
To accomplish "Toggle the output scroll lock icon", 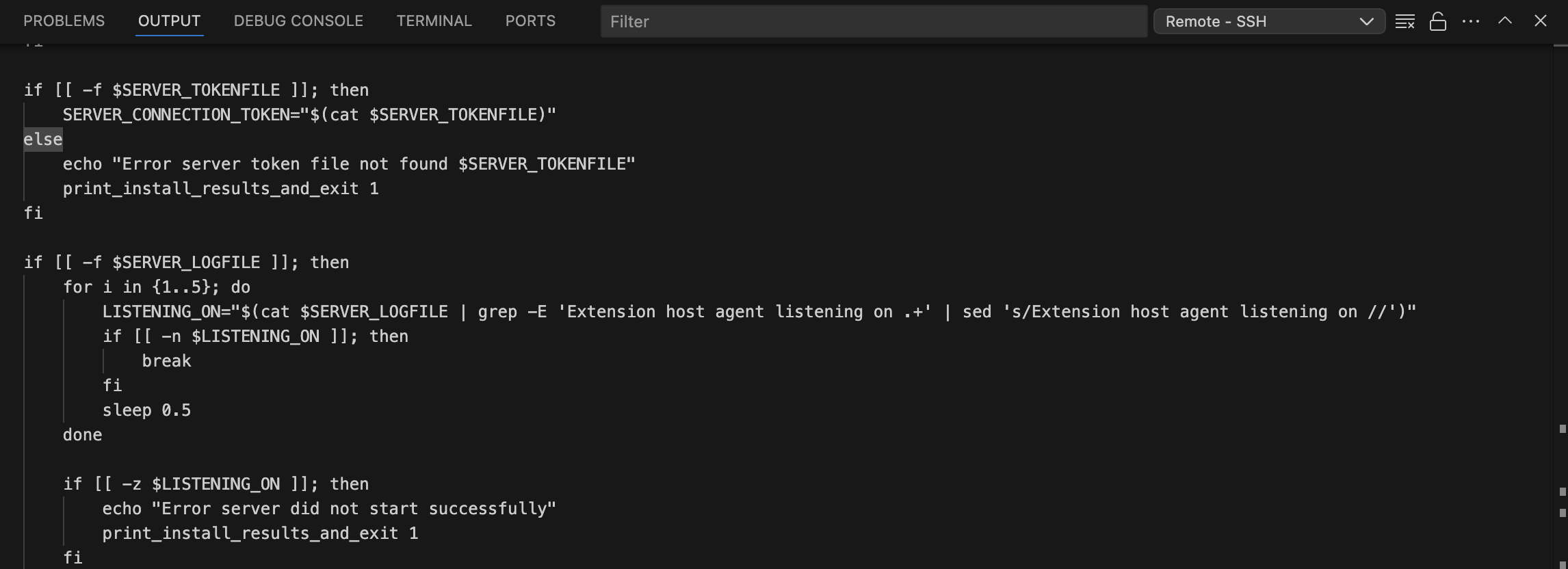I will click(1438, 22).
